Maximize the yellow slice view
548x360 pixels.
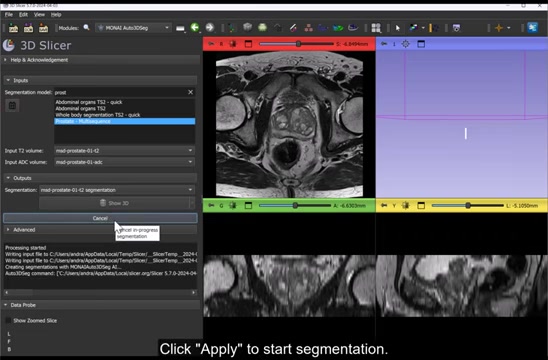(421, 206)
